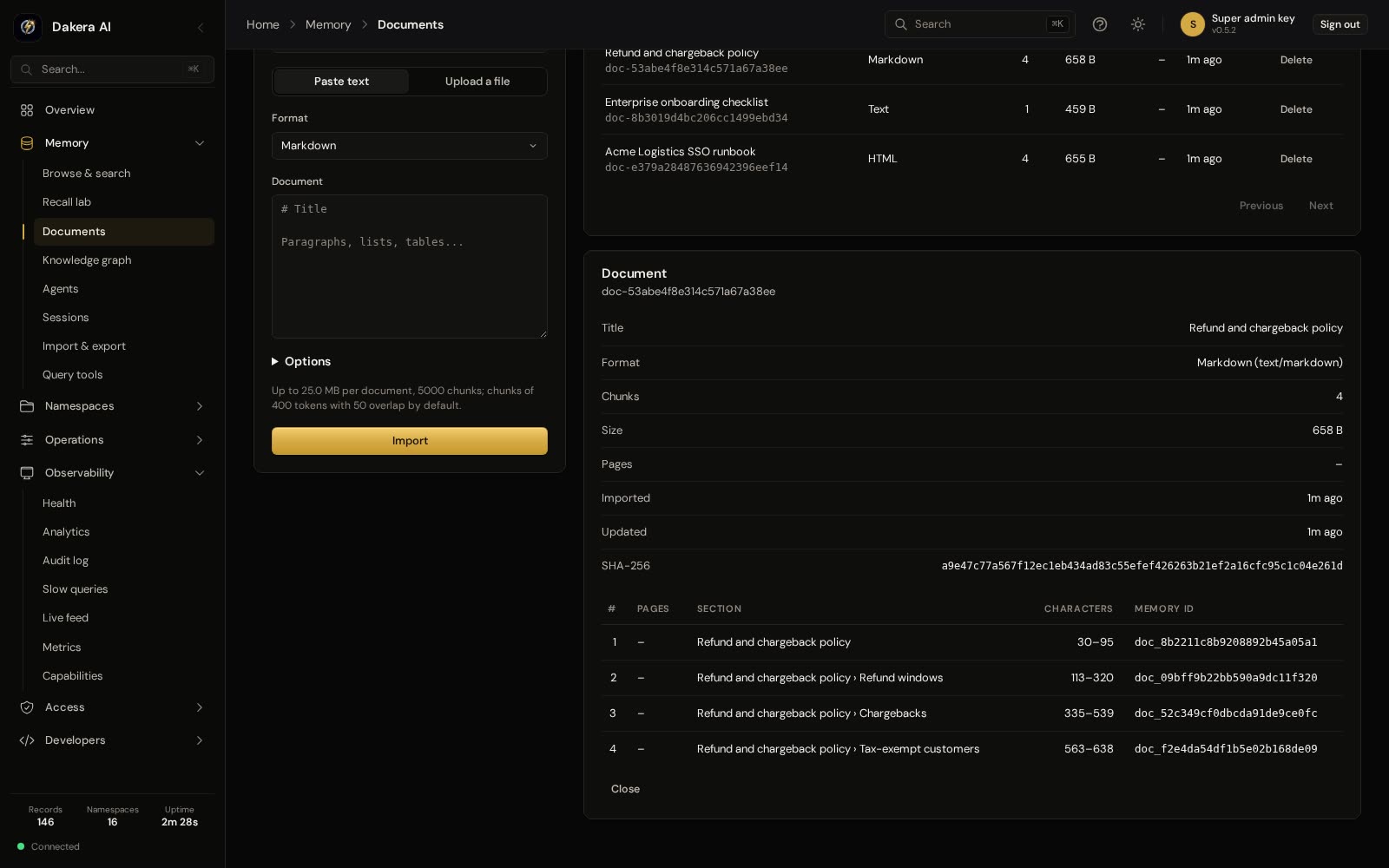Expand the Options disclosure triangle
Screen dimensions: 1389x868
pyautogui.click(x=275, y=362)
